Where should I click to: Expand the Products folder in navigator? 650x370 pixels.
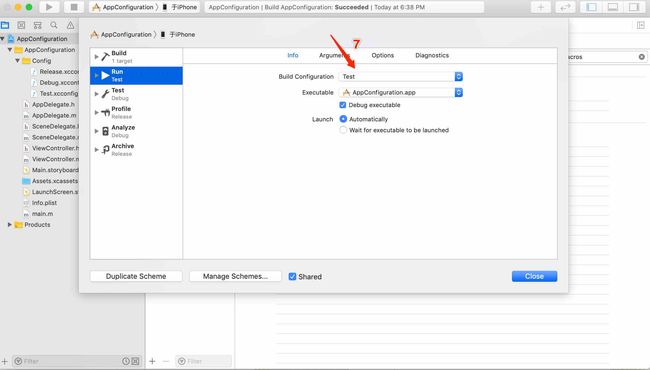tap(10, 225)
